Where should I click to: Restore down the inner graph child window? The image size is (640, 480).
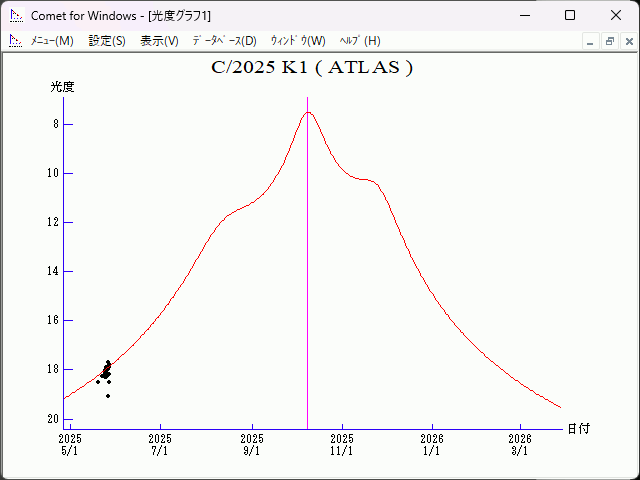(x=609, y=41)
